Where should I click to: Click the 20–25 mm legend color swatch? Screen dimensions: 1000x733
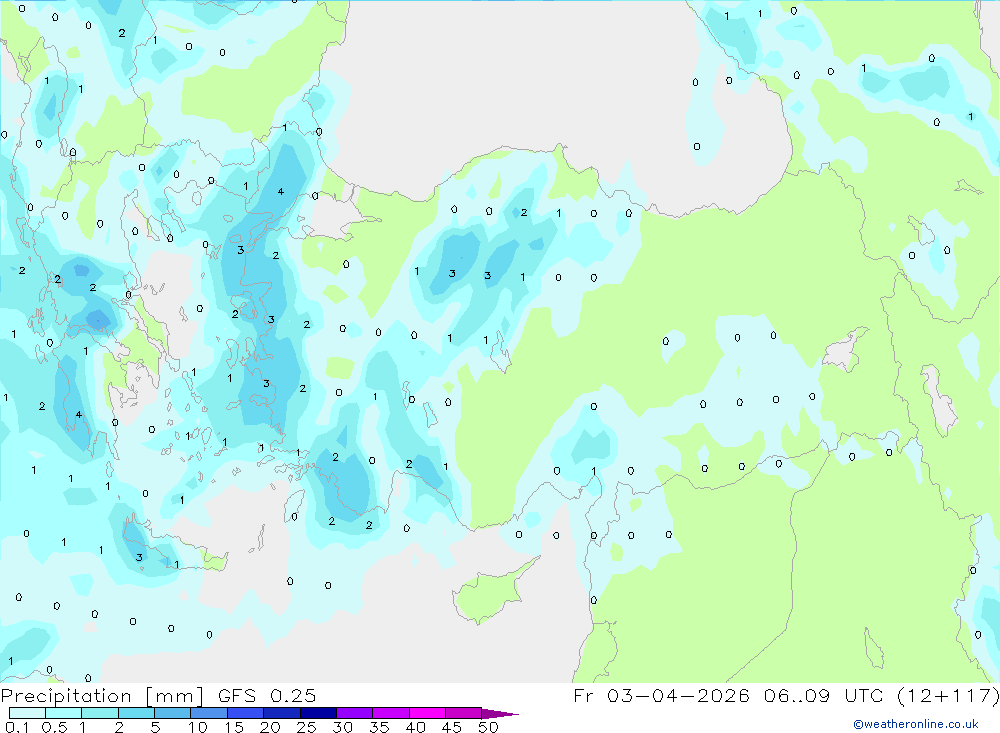point(282,713)
